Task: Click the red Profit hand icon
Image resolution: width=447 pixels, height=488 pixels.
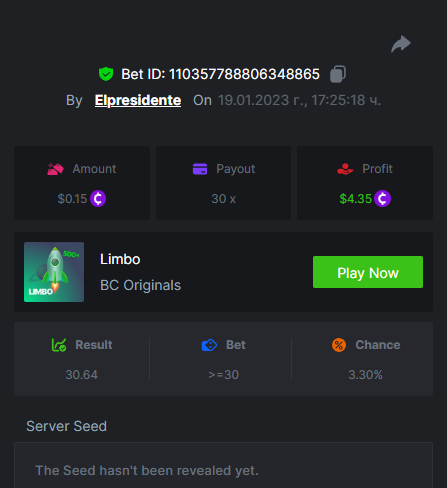Action: pyautogui.click(x=345, y=169)
